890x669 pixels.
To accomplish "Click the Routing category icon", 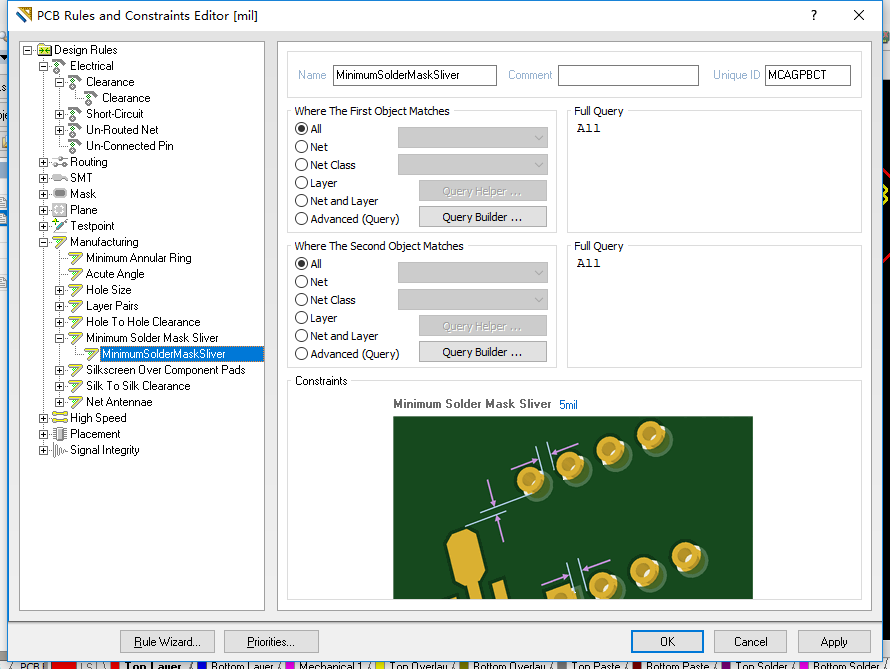I will pyautogui.click(x=60, y=162).
